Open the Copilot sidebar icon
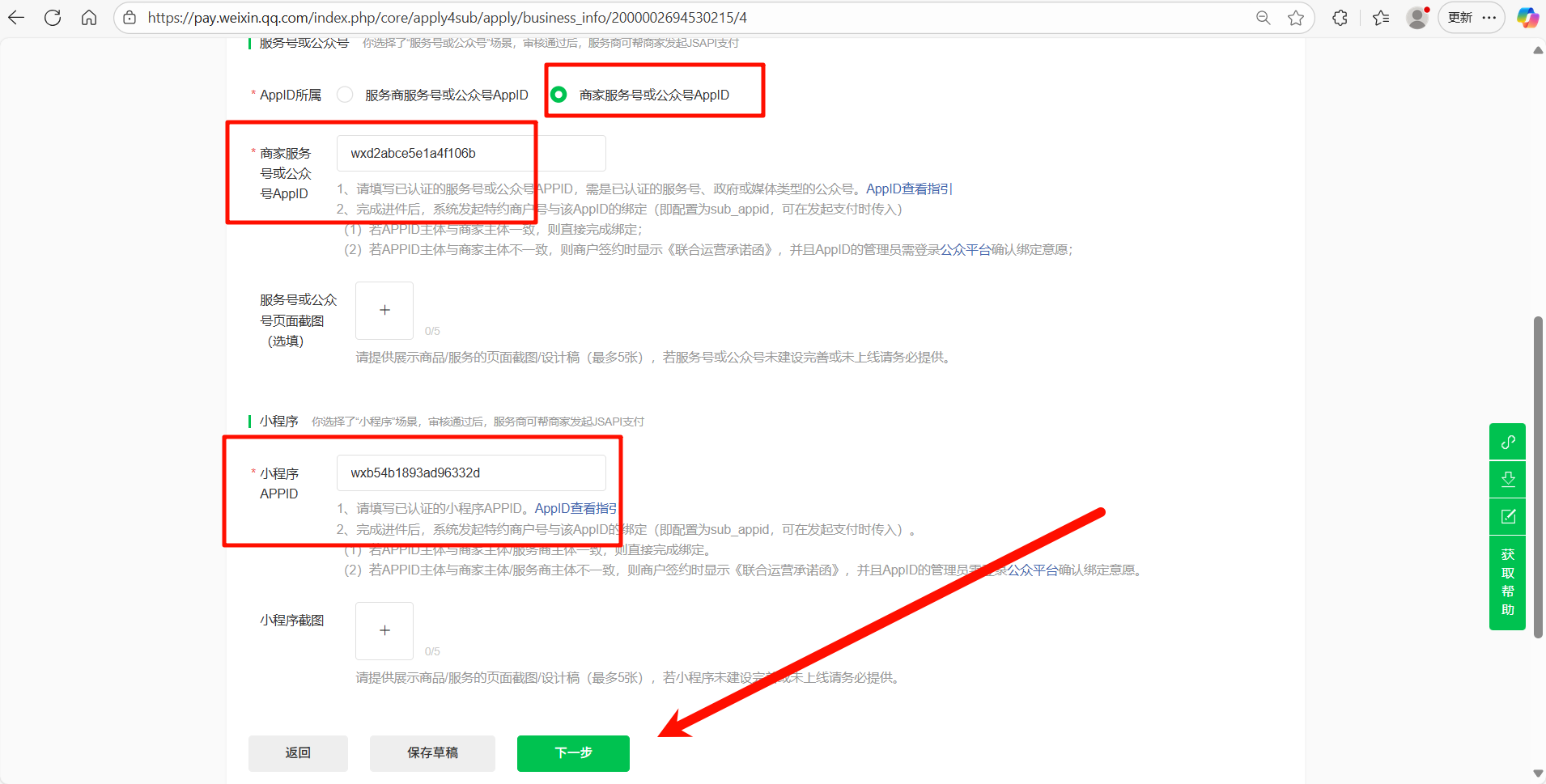 click(x=1527, y=18)
